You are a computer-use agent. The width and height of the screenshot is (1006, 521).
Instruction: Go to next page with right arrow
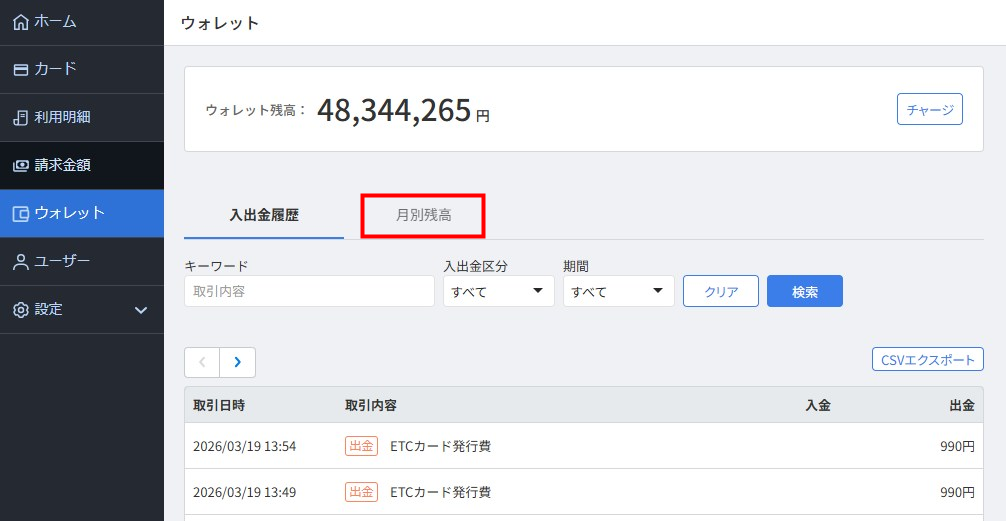pos(237,362)
